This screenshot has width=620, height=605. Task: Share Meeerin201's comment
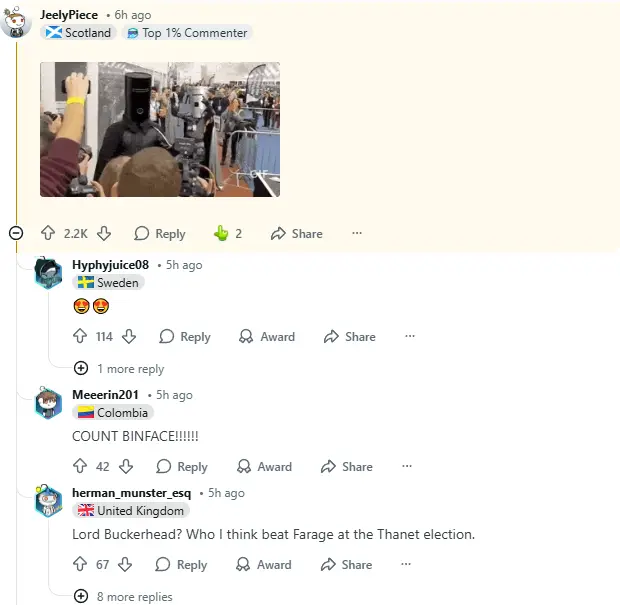pos(346,467)
